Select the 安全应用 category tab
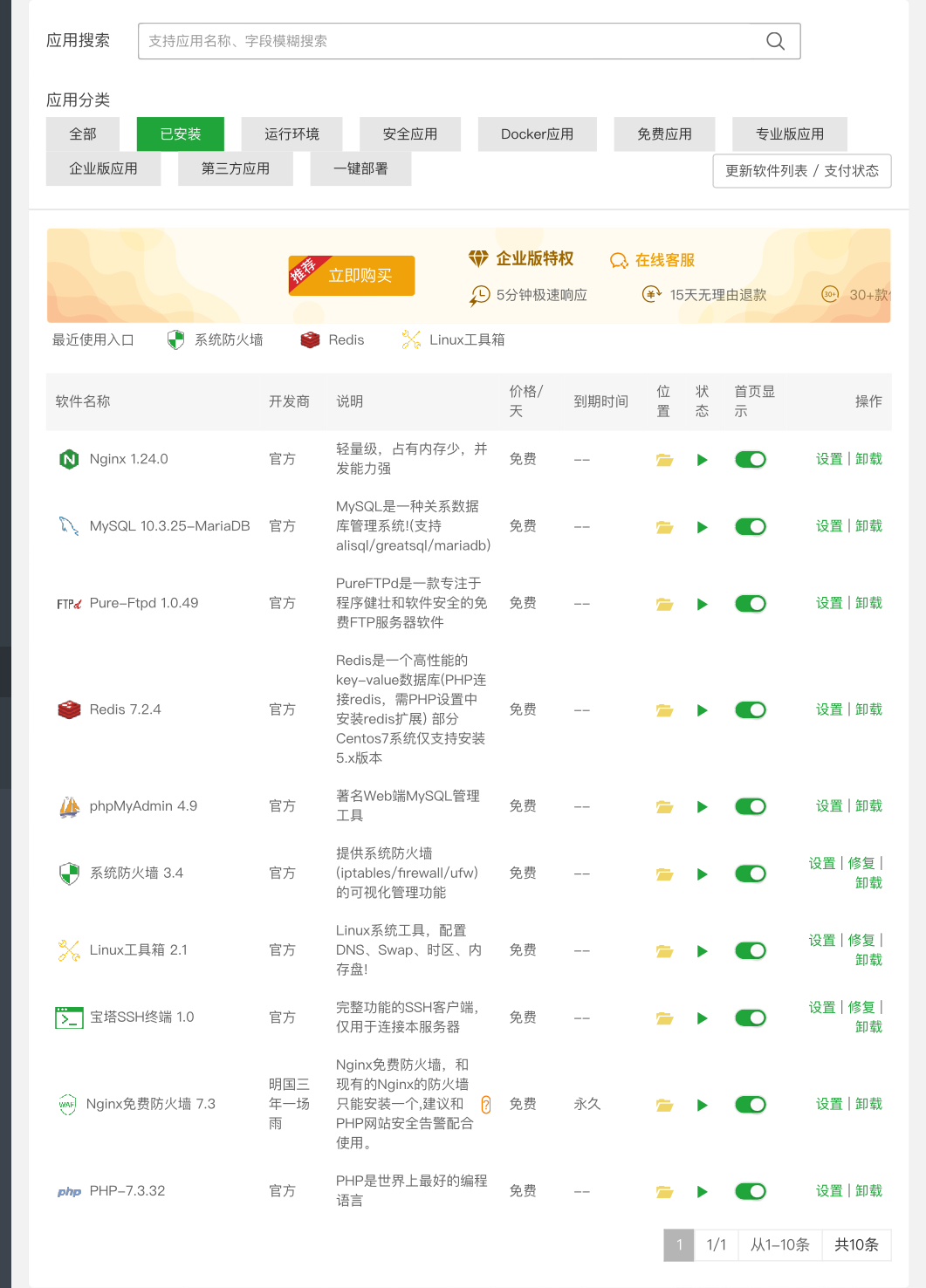This screenshot has width=926, height=1288. pos(410,134)
